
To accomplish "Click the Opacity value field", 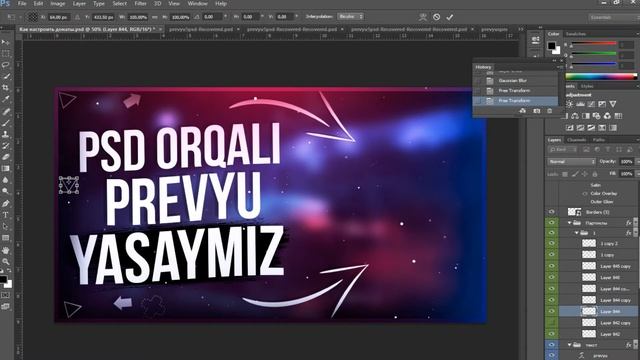I will tap(626, 162).
